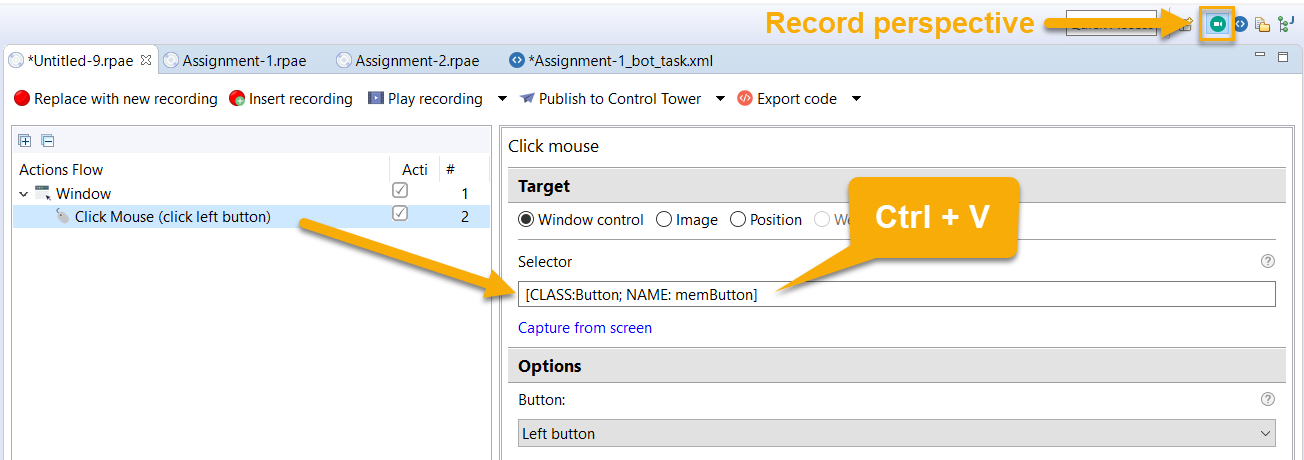
Task: Click the Target section header
Action: tap(897, 186)
